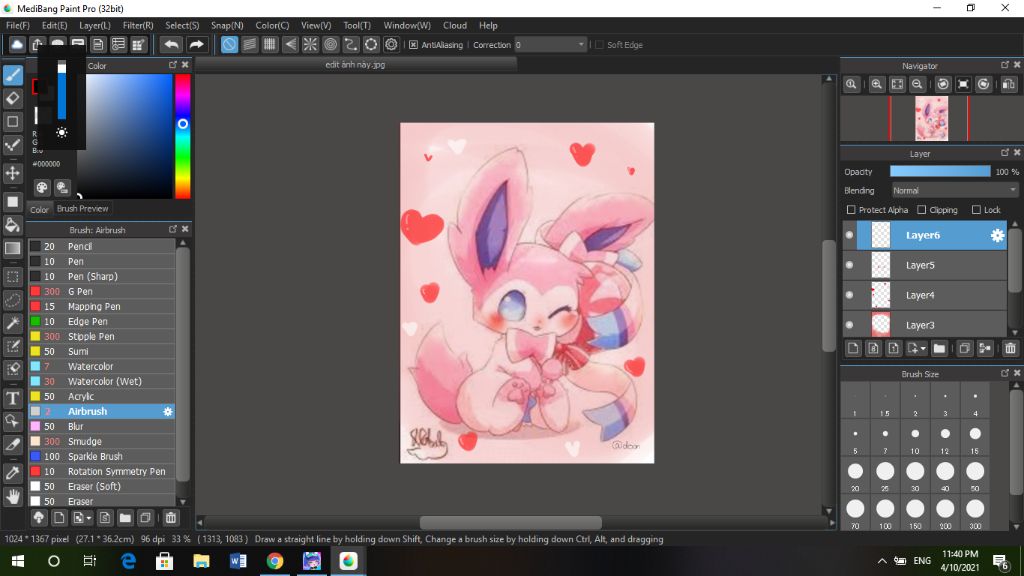Open the File menu
Viewport: 1024px width, 576px height.
click(x=18, y=25)
